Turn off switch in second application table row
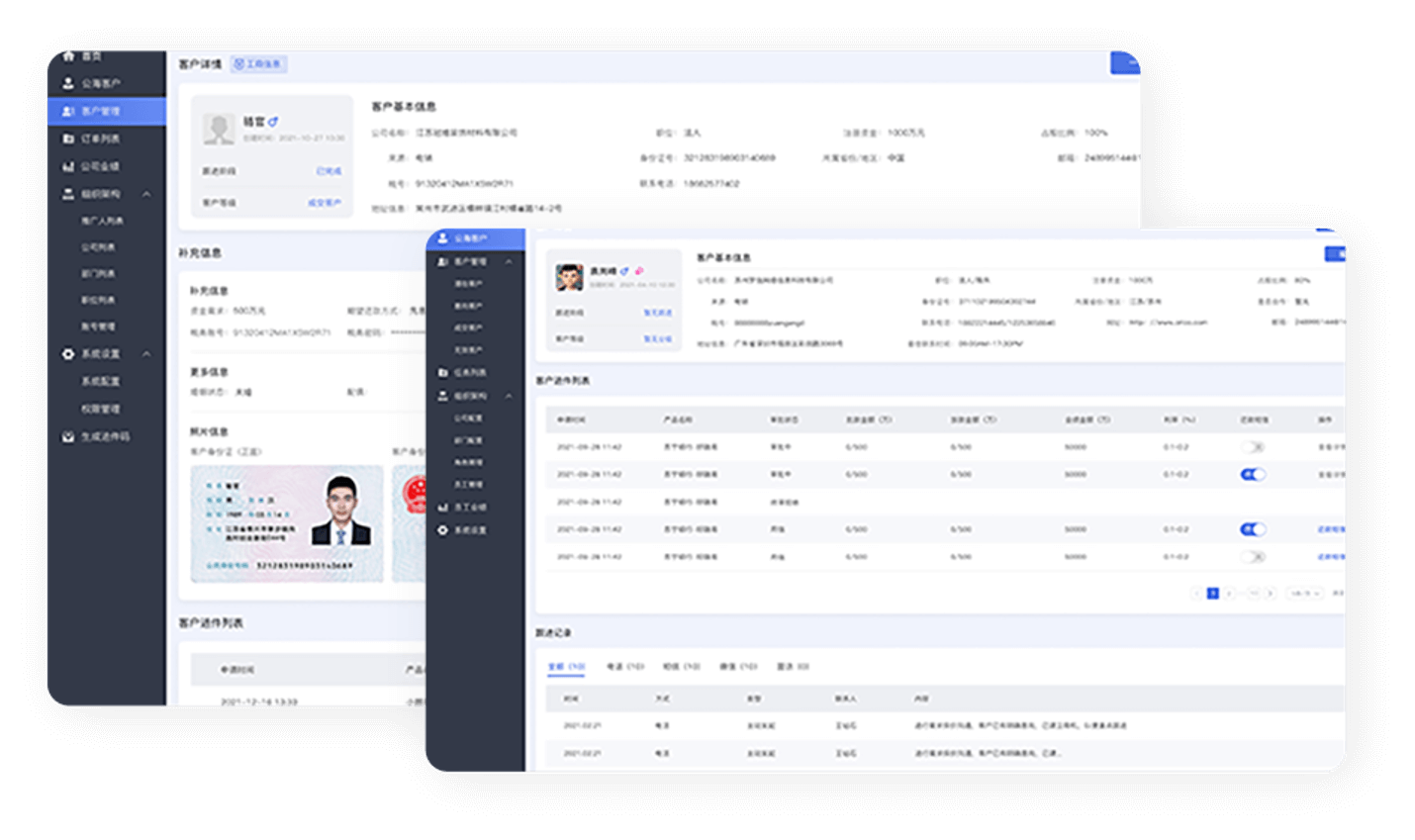 (1254, 474)
